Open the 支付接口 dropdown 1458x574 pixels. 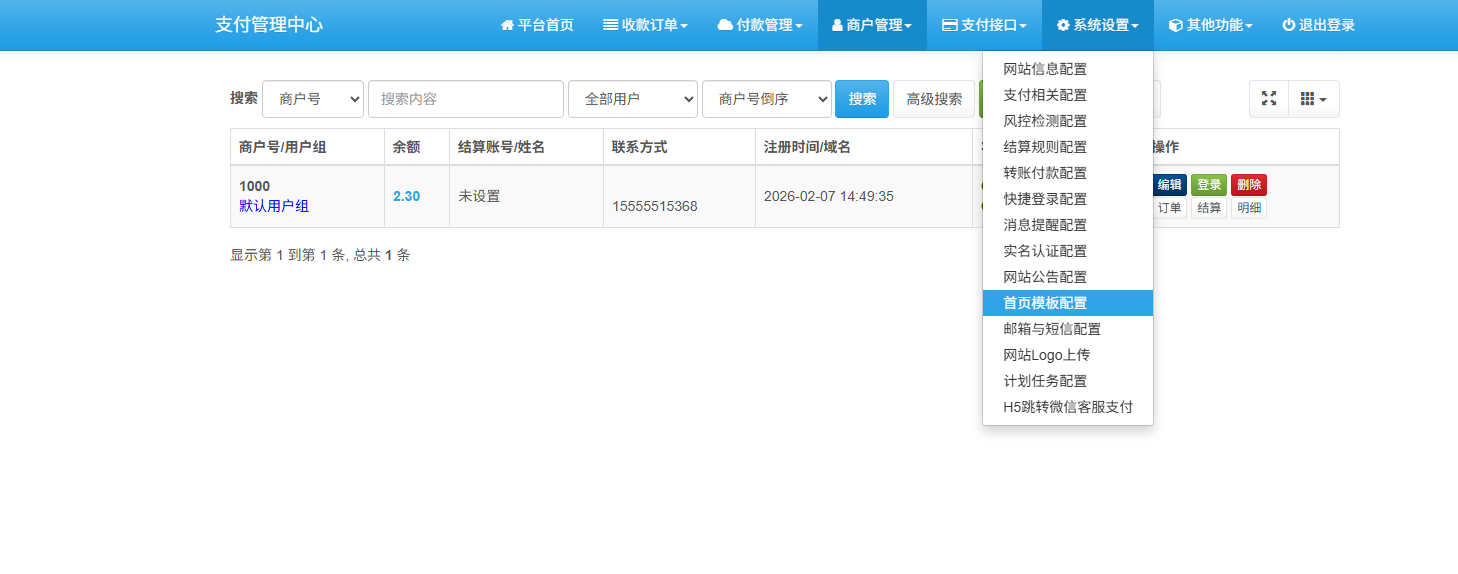(x=984, y=25)
